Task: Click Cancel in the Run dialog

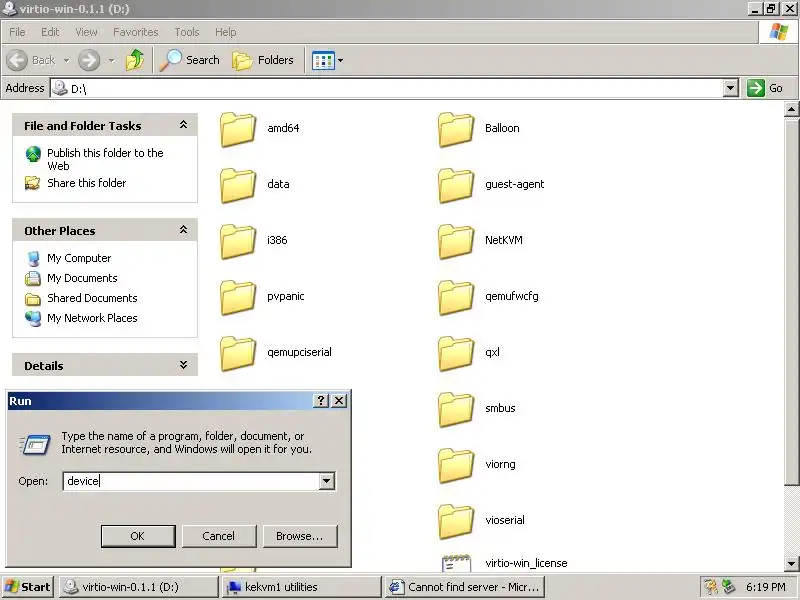Action: [x=218, y=536]
